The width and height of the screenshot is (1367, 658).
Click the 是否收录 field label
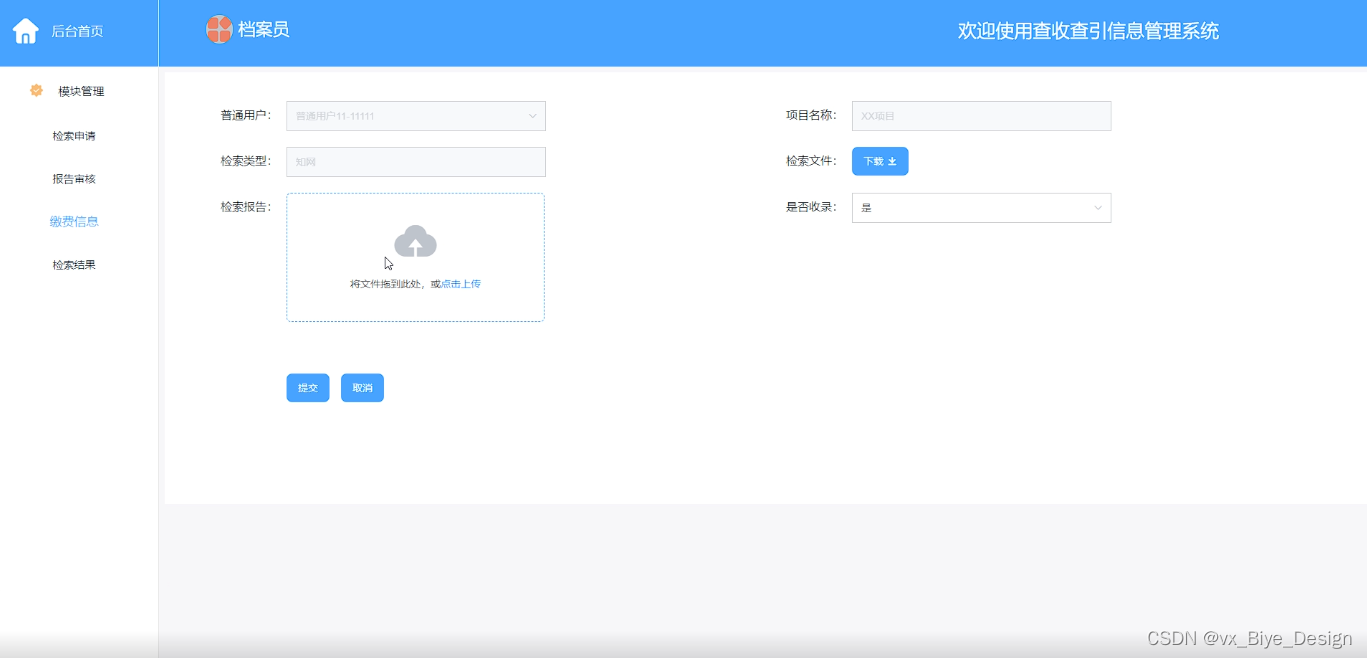pyautogui.click(x=811, y=208)
